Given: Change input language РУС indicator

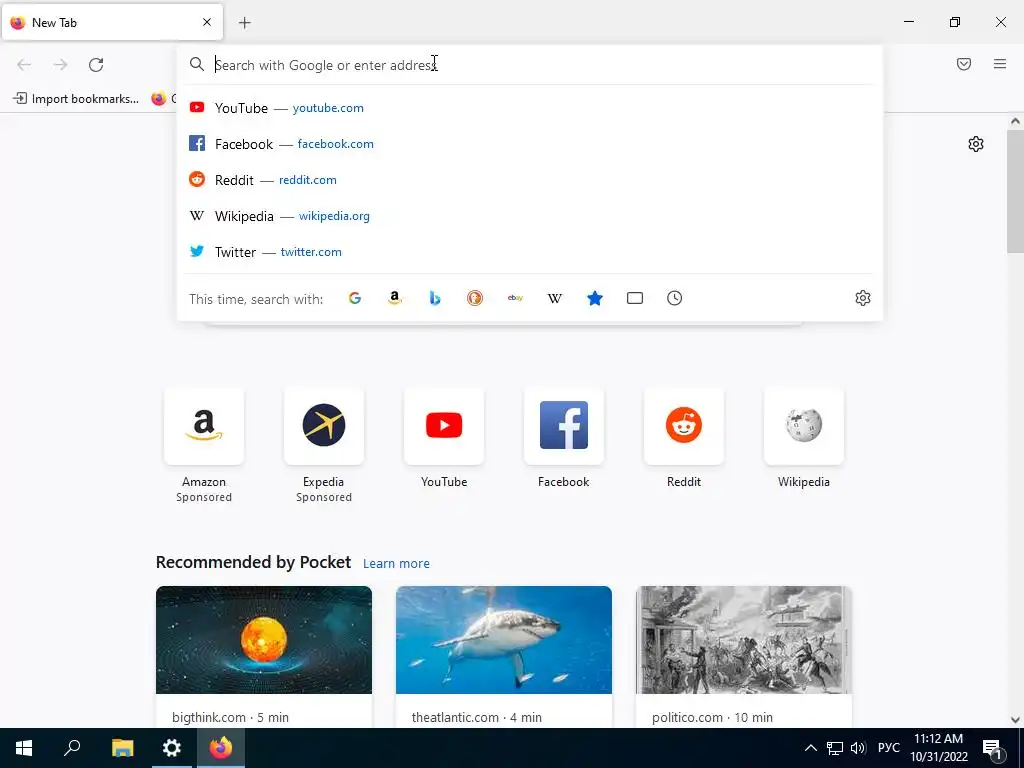Looking at the screenshot, I should tap(888, 748).
